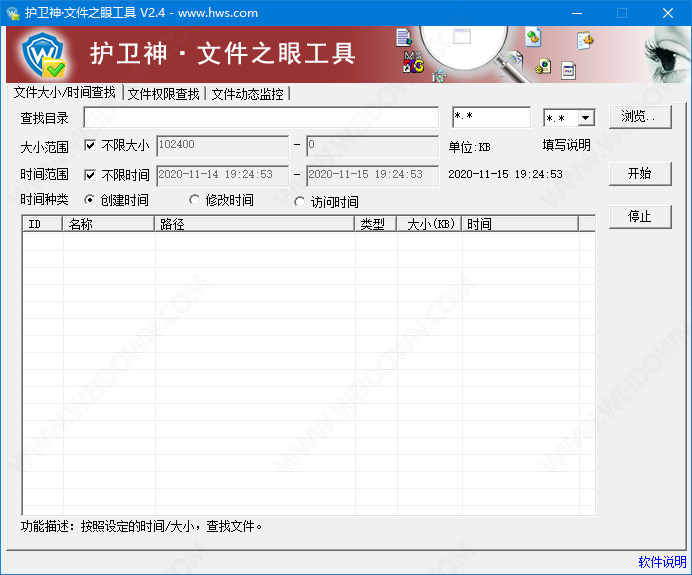Sort results by ID column header
This screenshot has height=575, width=692.
(42, 224)
